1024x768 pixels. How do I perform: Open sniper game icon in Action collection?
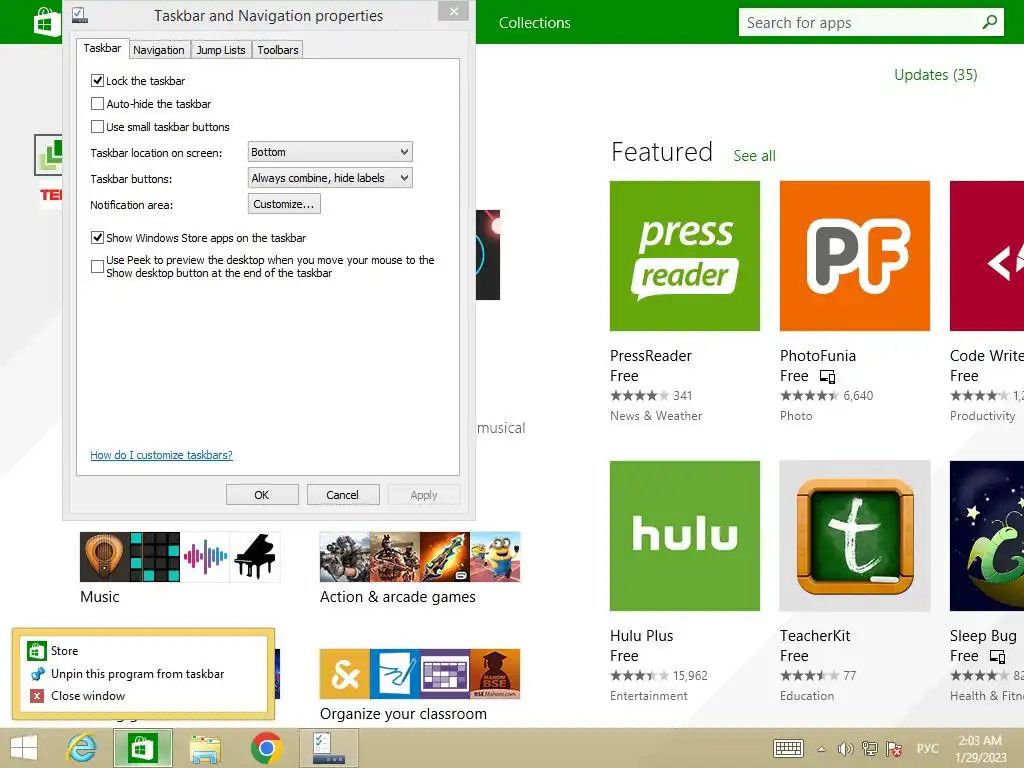345,557
